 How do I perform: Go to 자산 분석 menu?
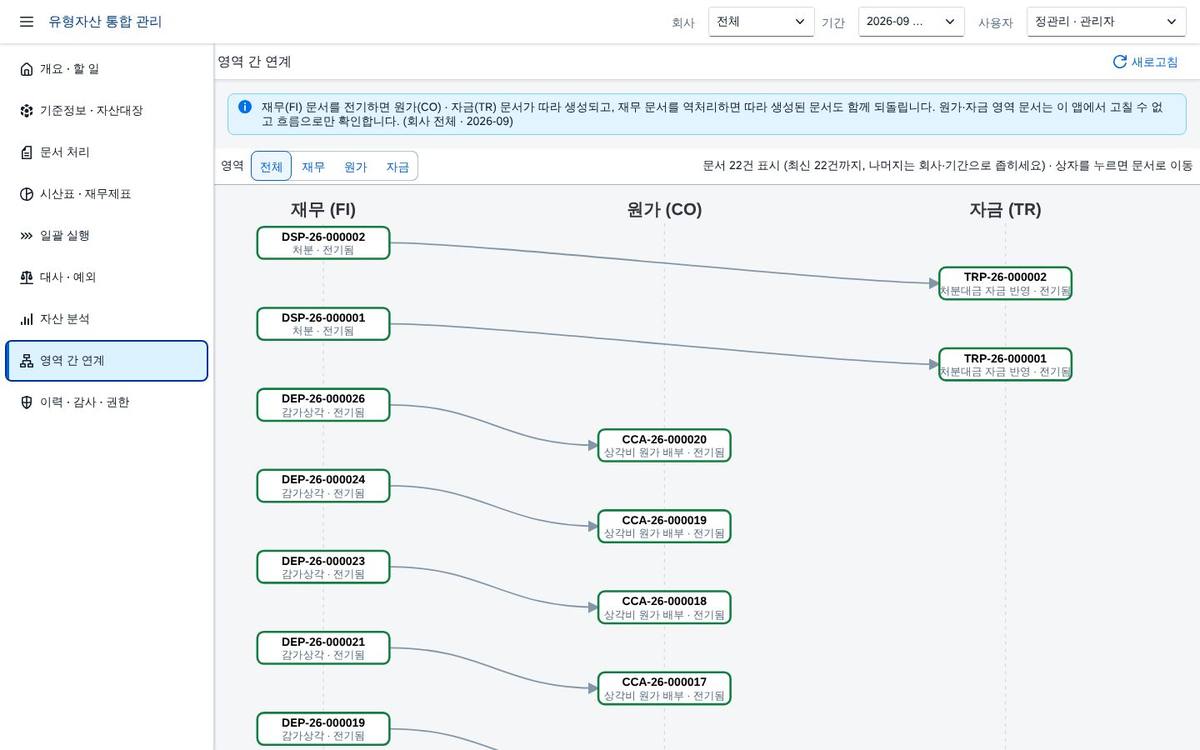107,319
